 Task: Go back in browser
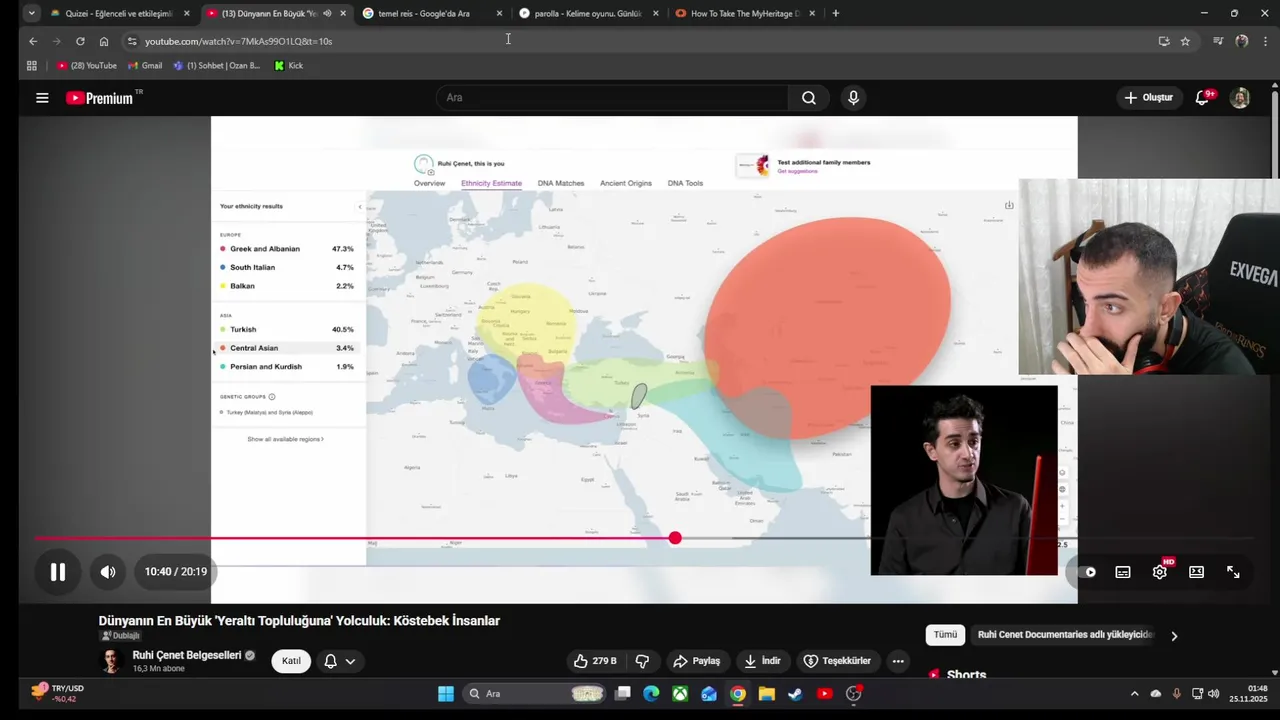click(x=33, y=41)
